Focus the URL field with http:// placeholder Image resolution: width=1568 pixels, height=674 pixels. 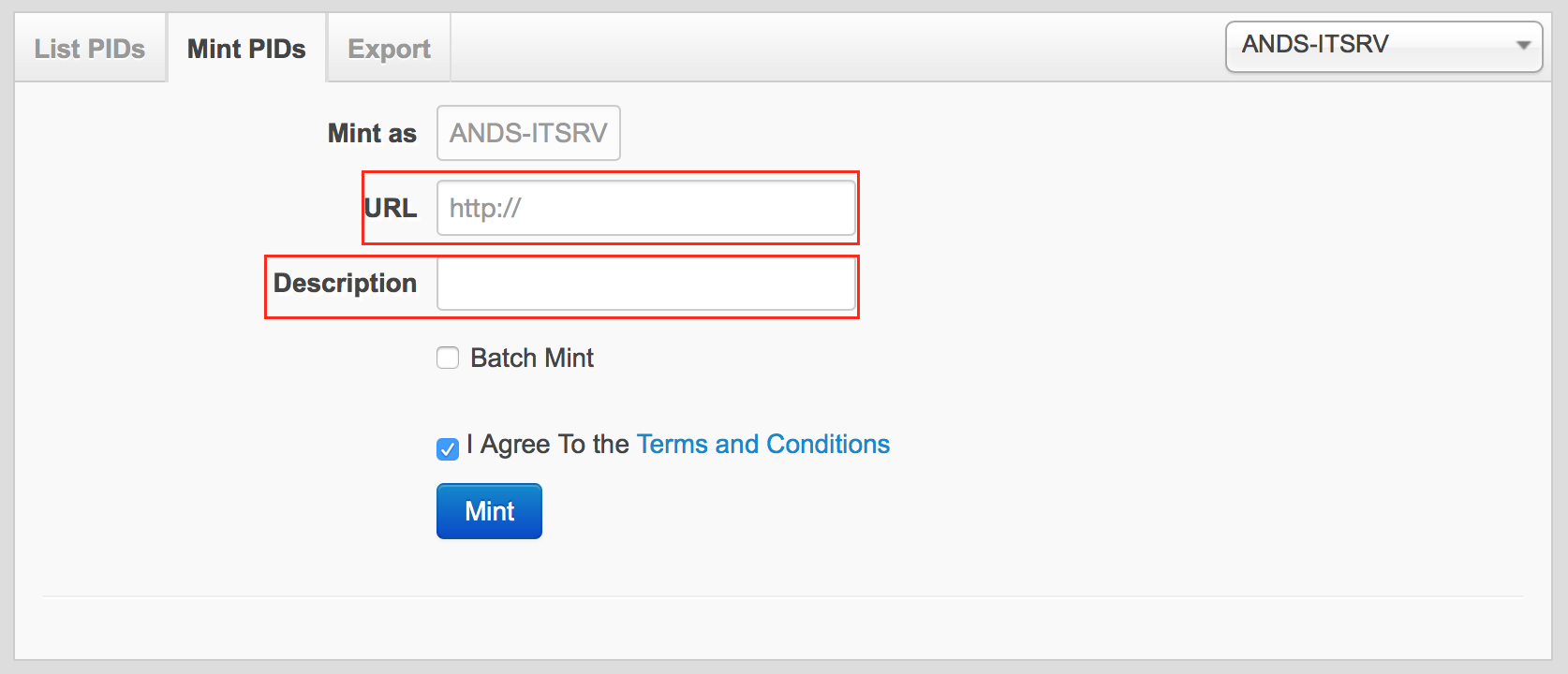pos(646,208)
